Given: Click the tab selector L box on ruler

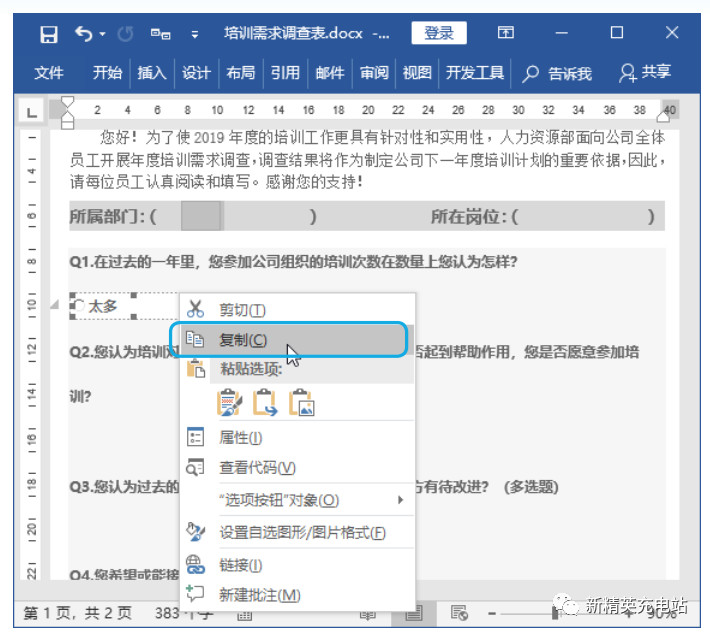Looking at the screenshot, I should tap(31, 111).
